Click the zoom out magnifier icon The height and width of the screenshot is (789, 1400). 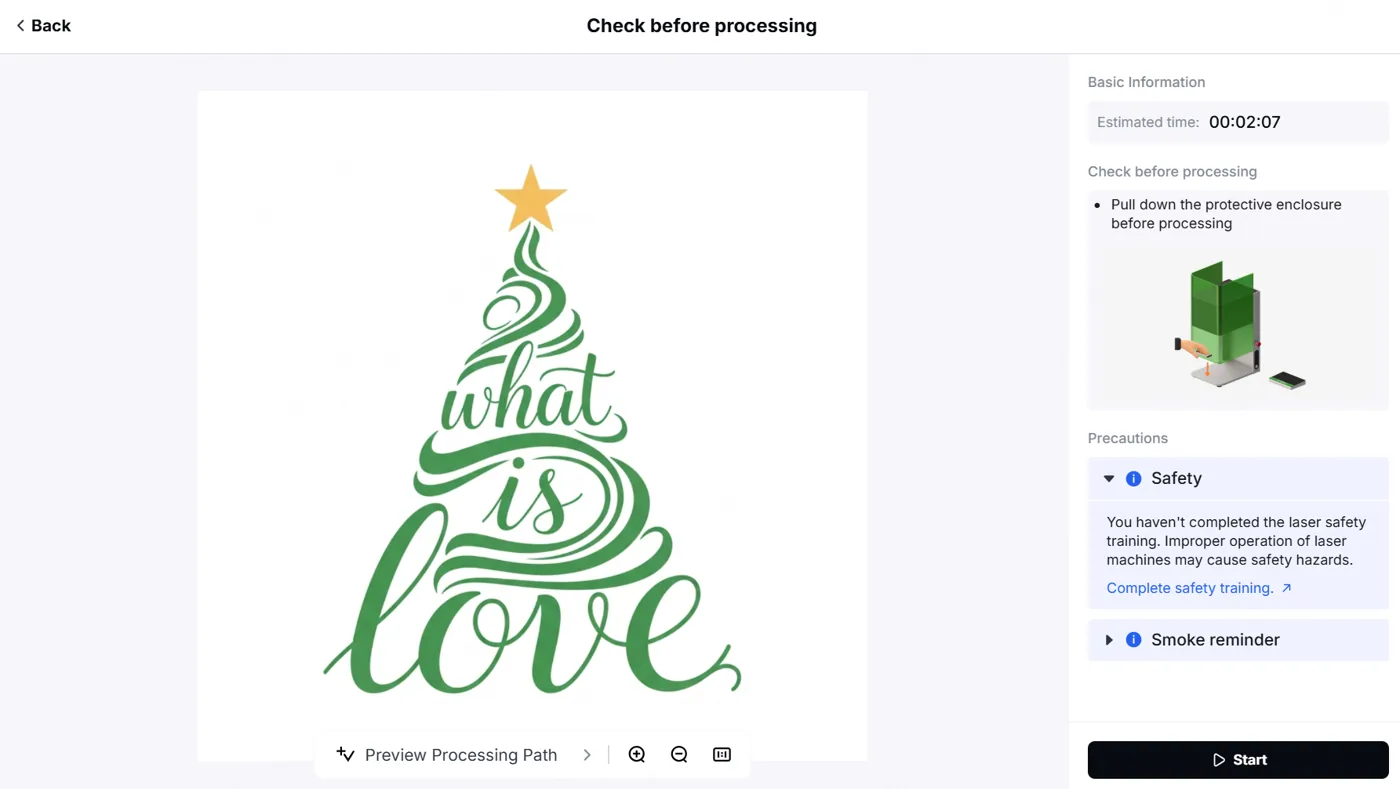click(679, 754)
